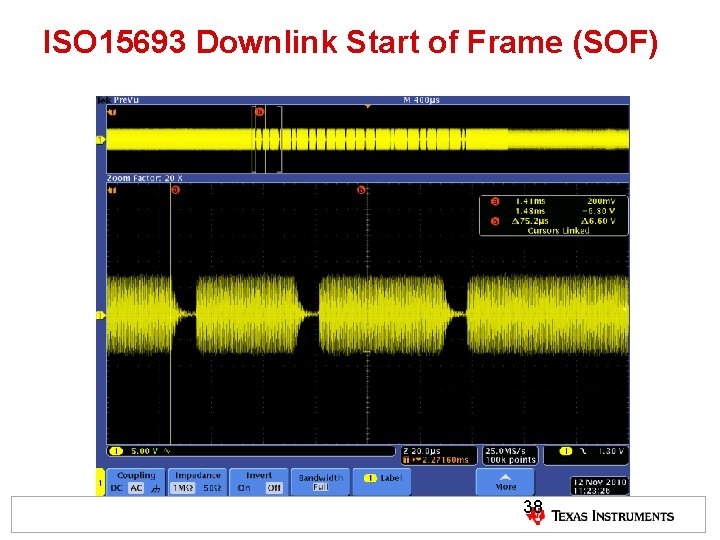
Task: Click the Δ75.2µs delta time readout
Action: tap(529, 221)
